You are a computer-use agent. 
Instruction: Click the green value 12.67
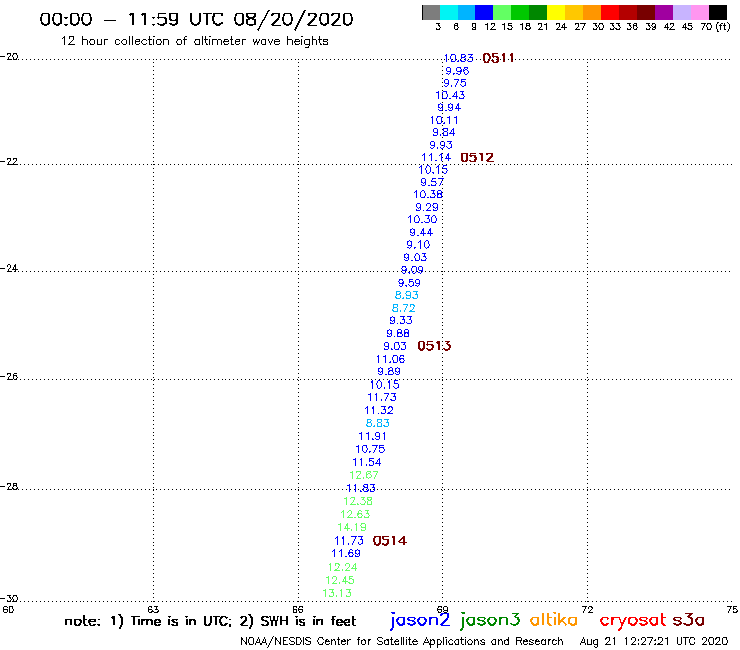(364, 475)
